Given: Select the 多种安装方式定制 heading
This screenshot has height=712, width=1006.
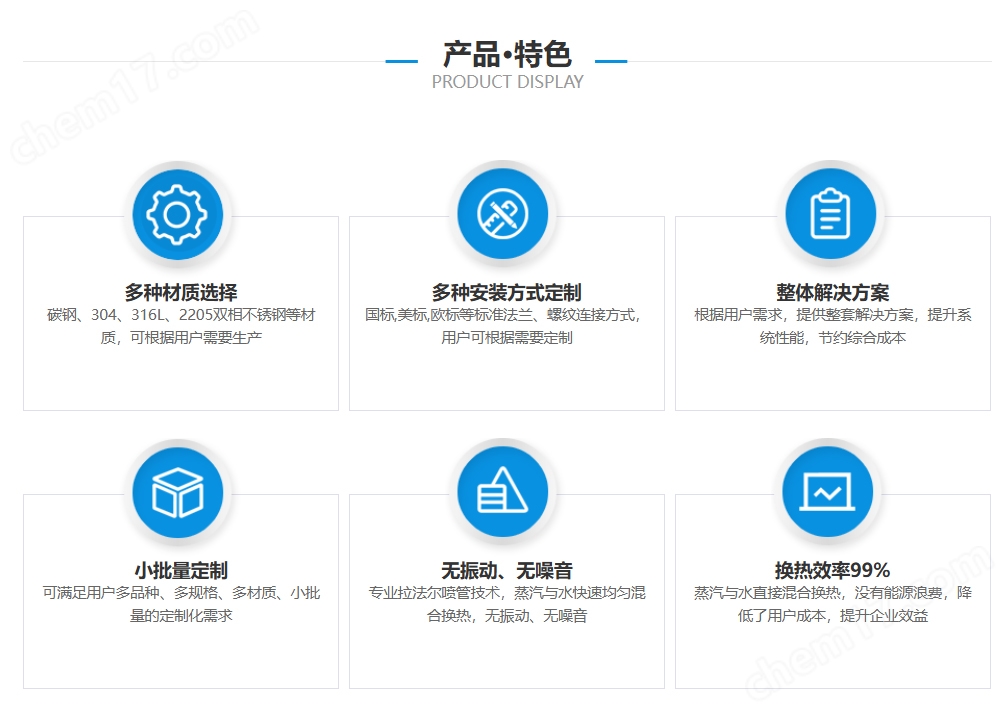Looking at the screenshot, I should coord(506,292).
